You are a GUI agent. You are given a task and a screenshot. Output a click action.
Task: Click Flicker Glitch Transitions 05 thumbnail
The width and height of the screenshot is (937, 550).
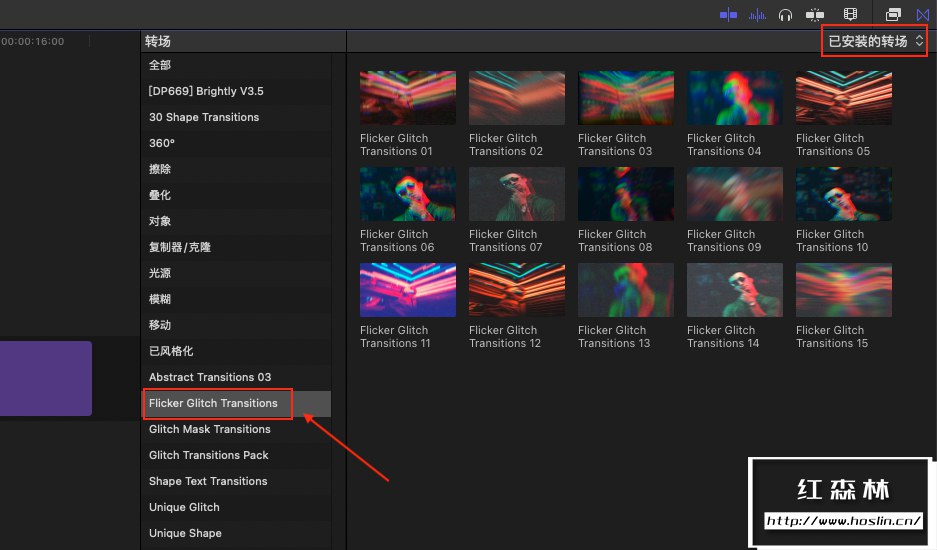(x=844, y=98)
